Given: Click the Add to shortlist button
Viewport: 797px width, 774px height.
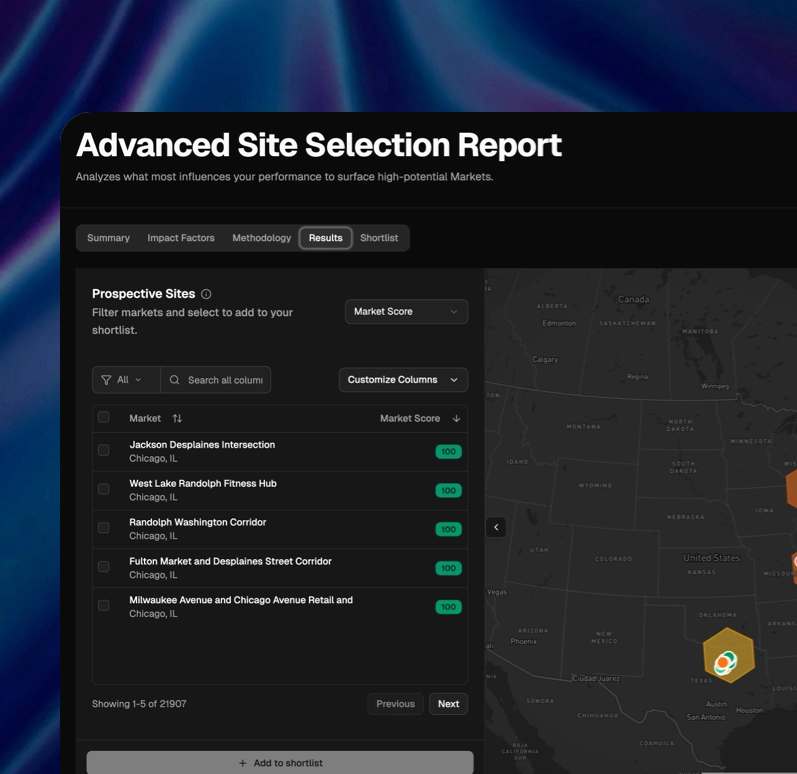Looking at the screenshot, I should (280, 763).
